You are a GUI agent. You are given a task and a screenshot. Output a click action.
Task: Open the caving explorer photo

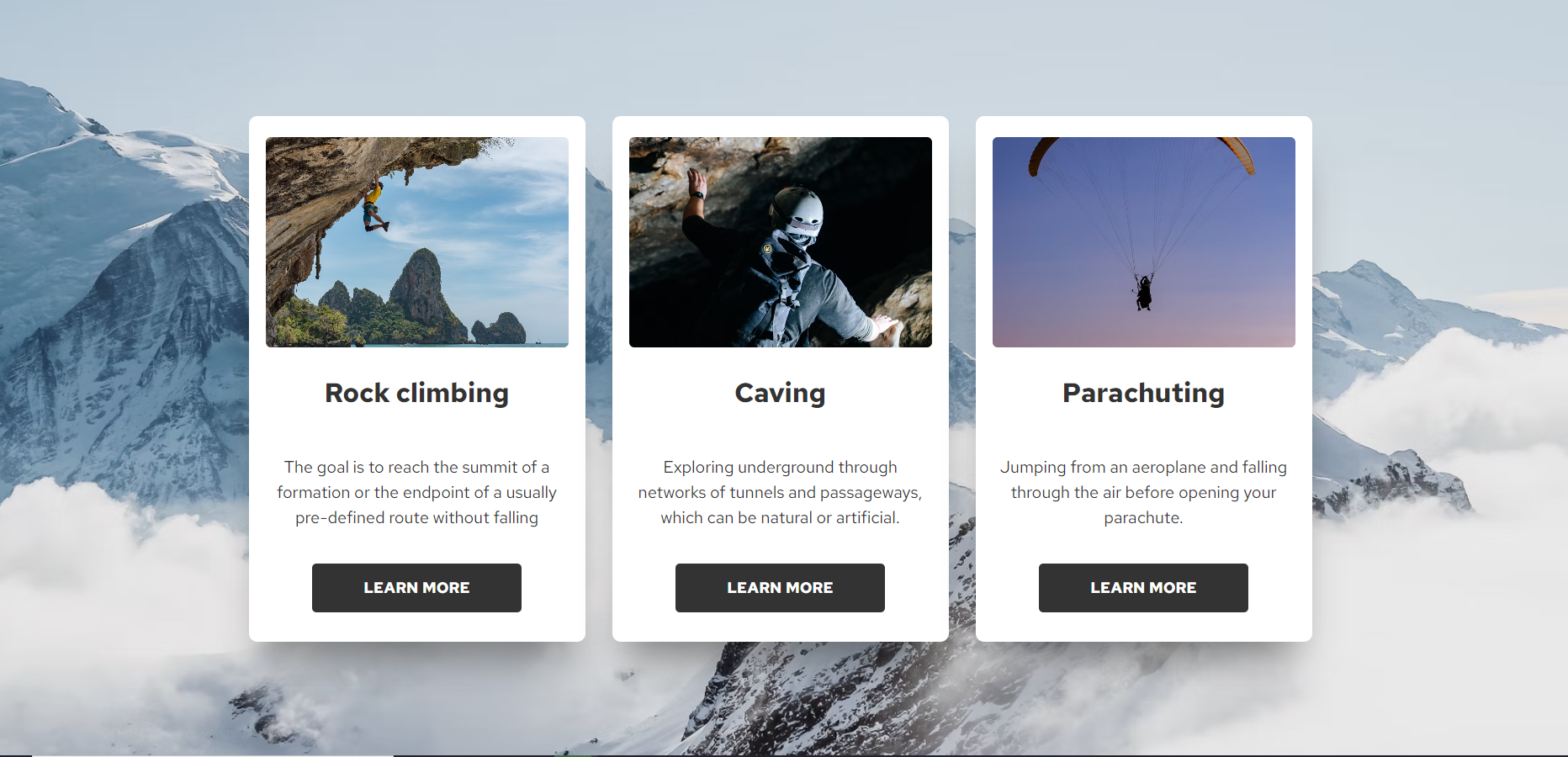pyautogui.click(x=781, y=242)
